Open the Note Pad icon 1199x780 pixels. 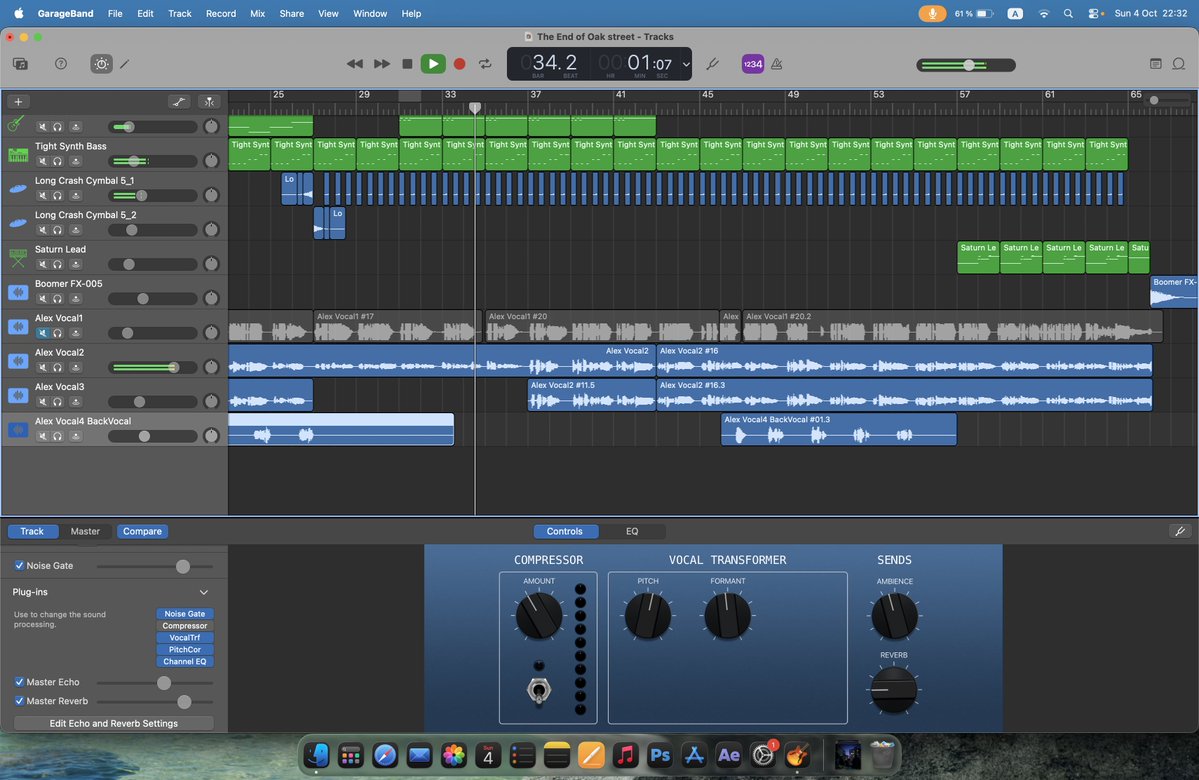click(x=1155, y=64)
